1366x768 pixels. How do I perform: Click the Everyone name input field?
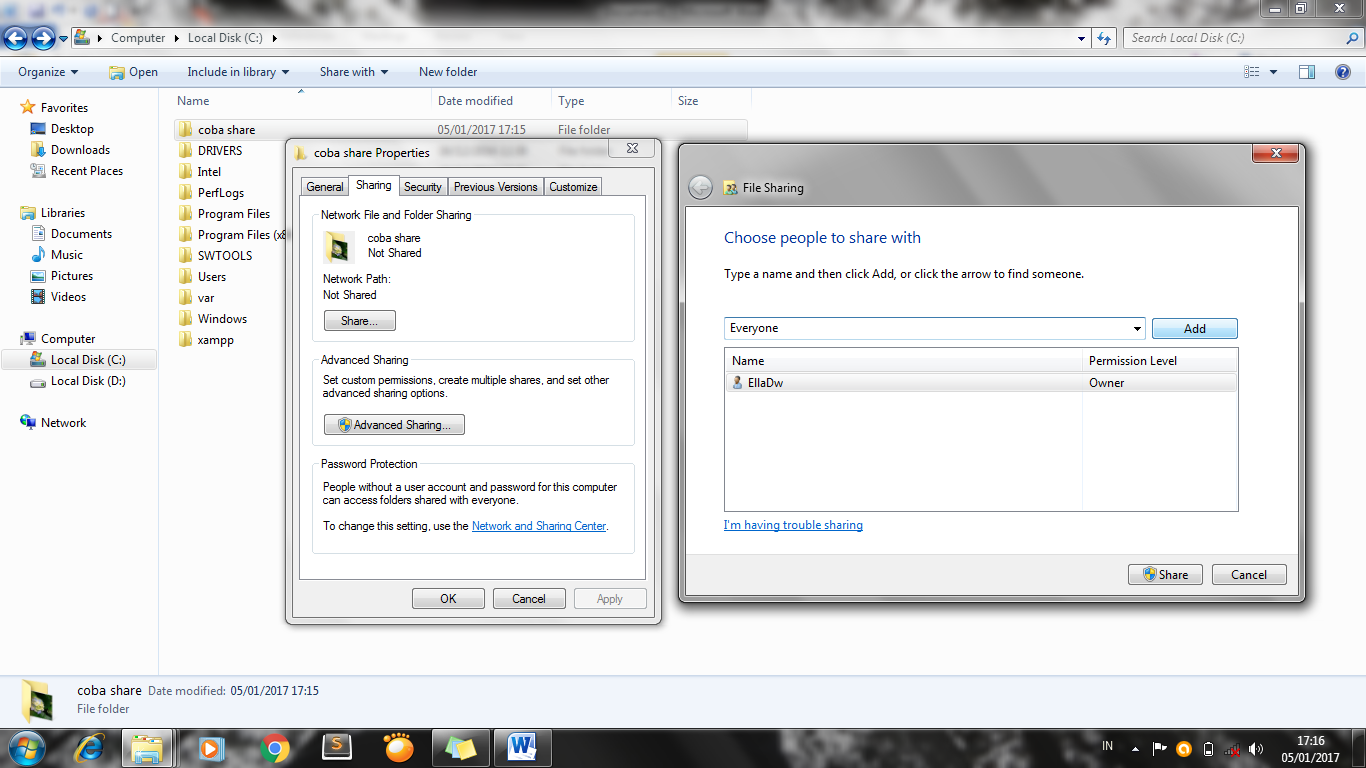(927, 329)
